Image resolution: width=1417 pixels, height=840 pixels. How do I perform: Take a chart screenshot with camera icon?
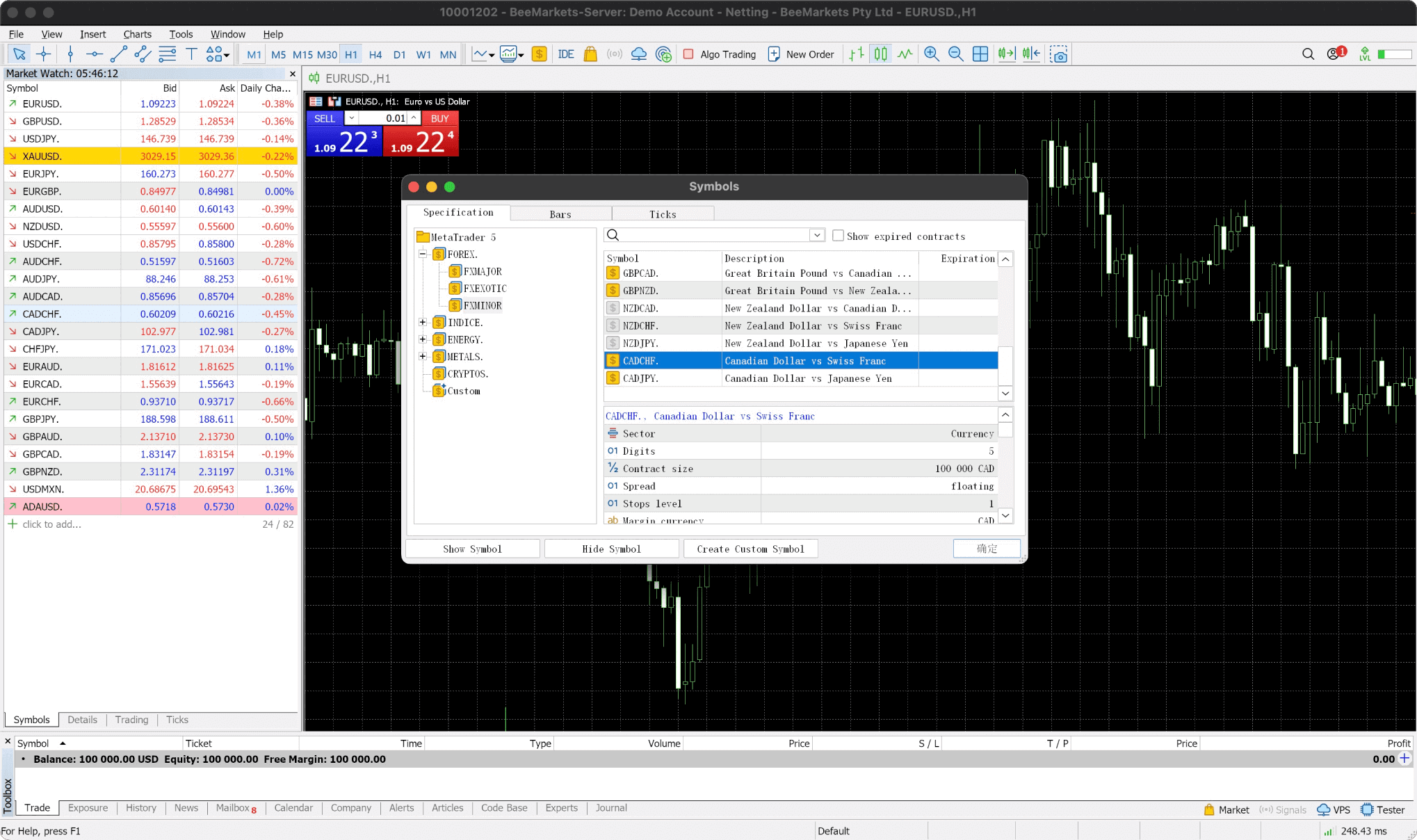pyautogui.click(x=1059, y=54)
